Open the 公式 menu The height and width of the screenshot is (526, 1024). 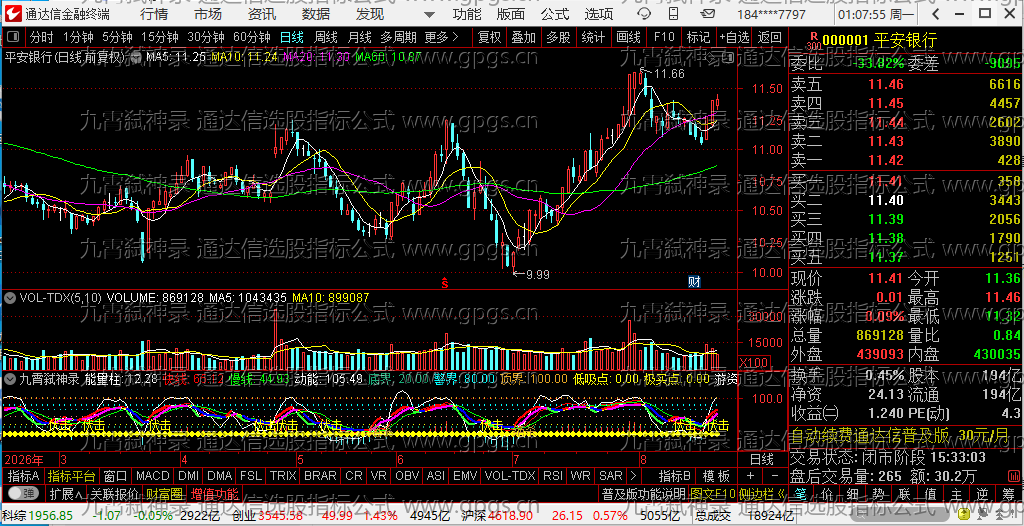click(555, 14)
